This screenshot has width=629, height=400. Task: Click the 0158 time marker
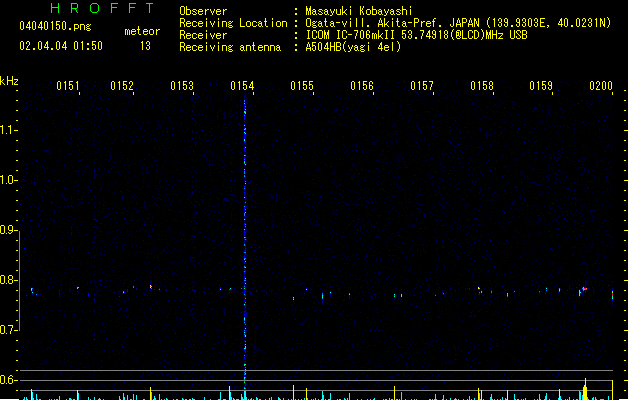pos(482,86)
